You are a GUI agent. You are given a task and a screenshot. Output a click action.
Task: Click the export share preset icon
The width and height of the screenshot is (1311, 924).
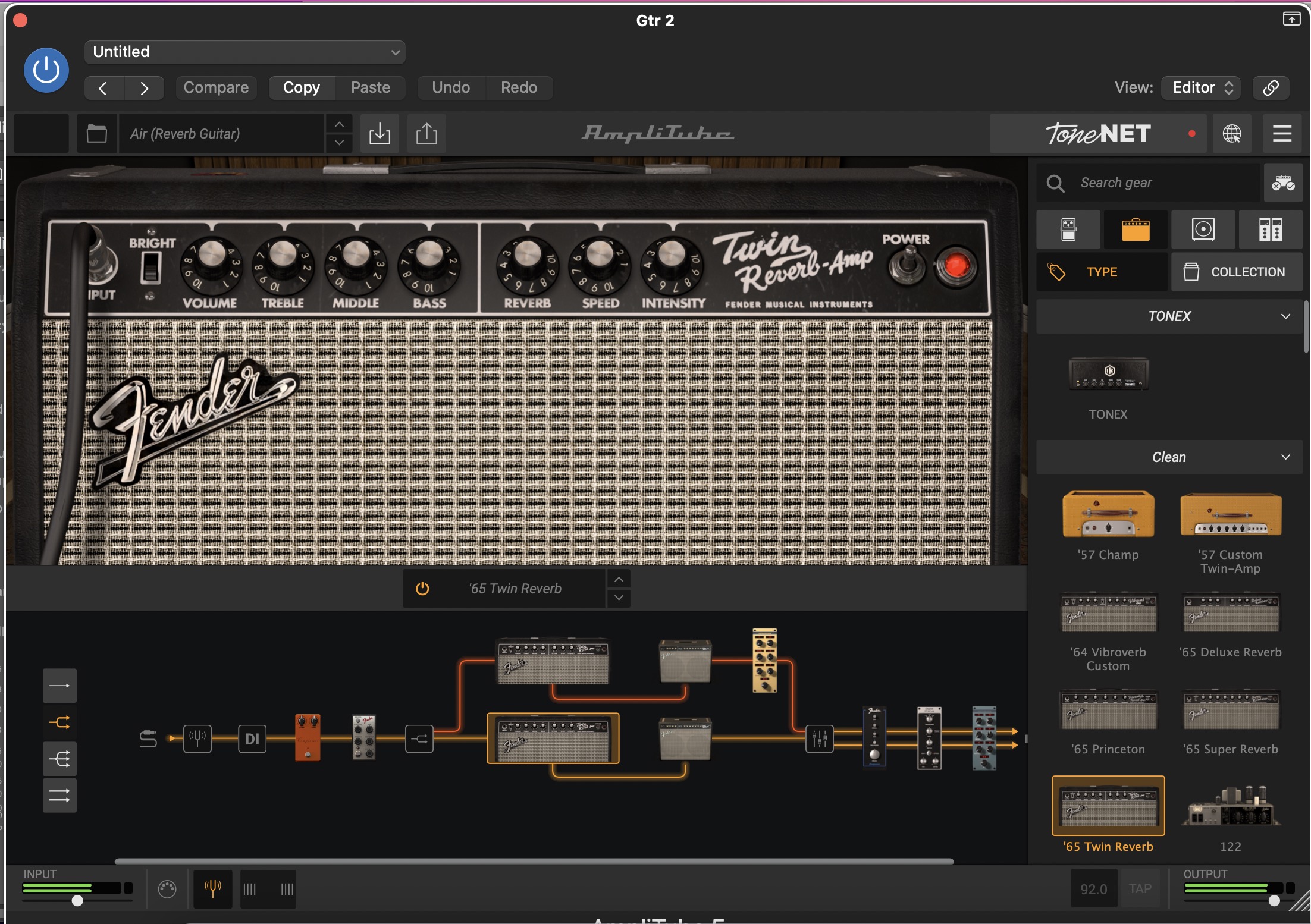[x=426, y=134]
